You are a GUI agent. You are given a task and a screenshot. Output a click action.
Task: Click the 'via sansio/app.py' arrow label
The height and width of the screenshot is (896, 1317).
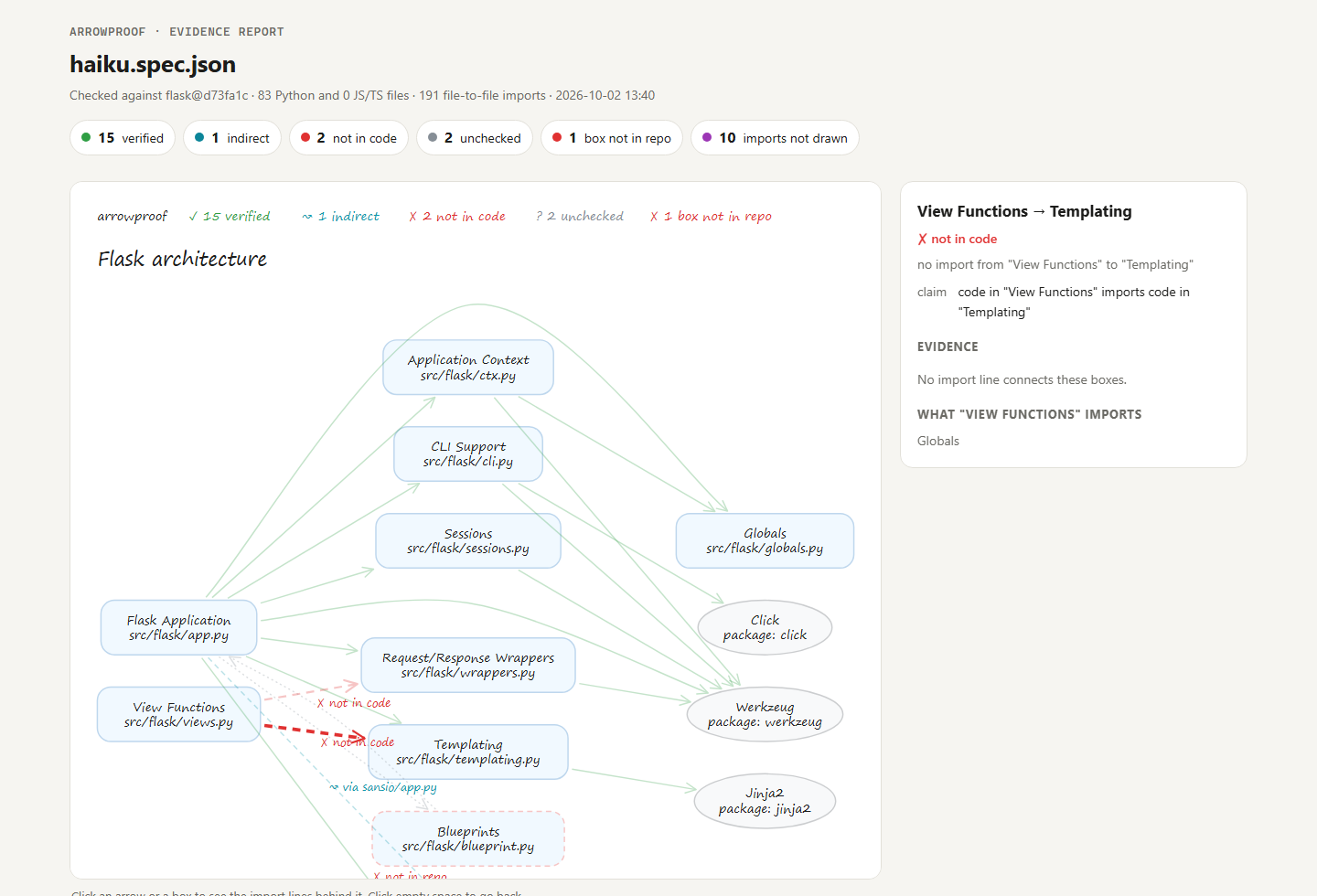(383, 787)
